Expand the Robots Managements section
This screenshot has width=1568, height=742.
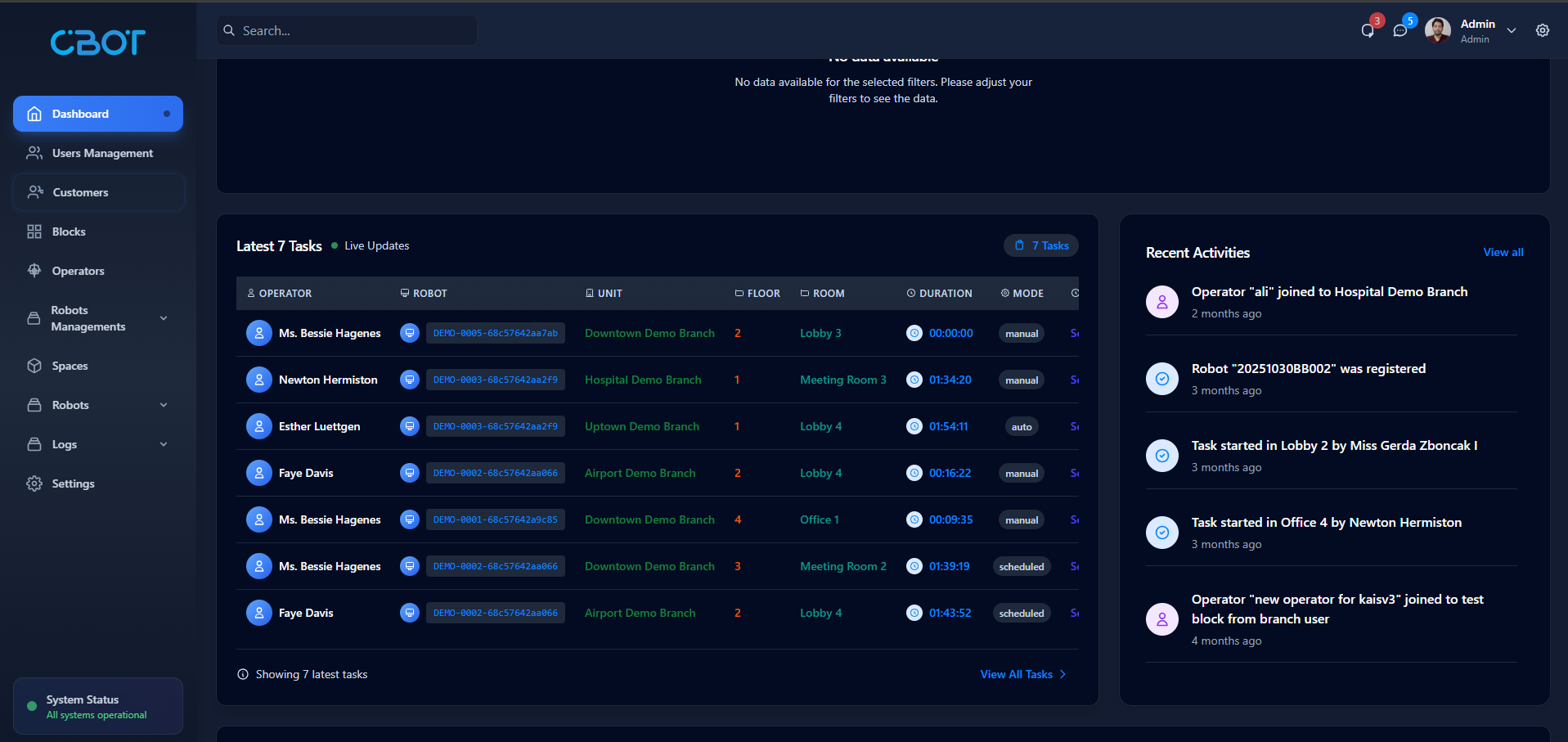pos(164,318)
